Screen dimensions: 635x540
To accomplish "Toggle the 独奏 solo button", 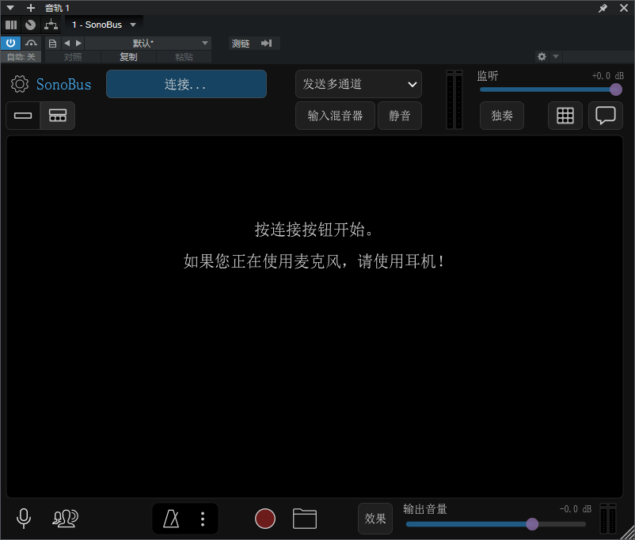I will click(x=502, y=115).
